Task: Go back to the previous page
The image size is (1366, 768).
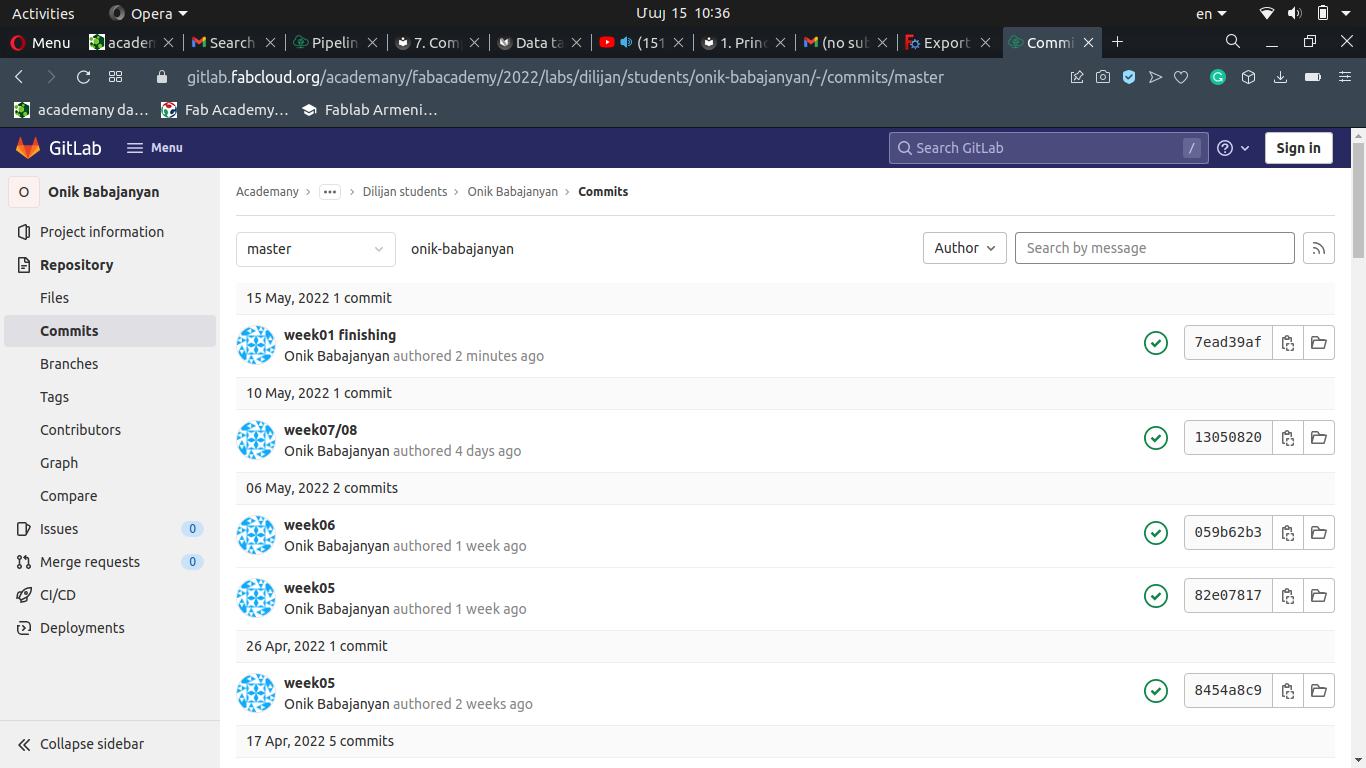Action: pos(19,77)
